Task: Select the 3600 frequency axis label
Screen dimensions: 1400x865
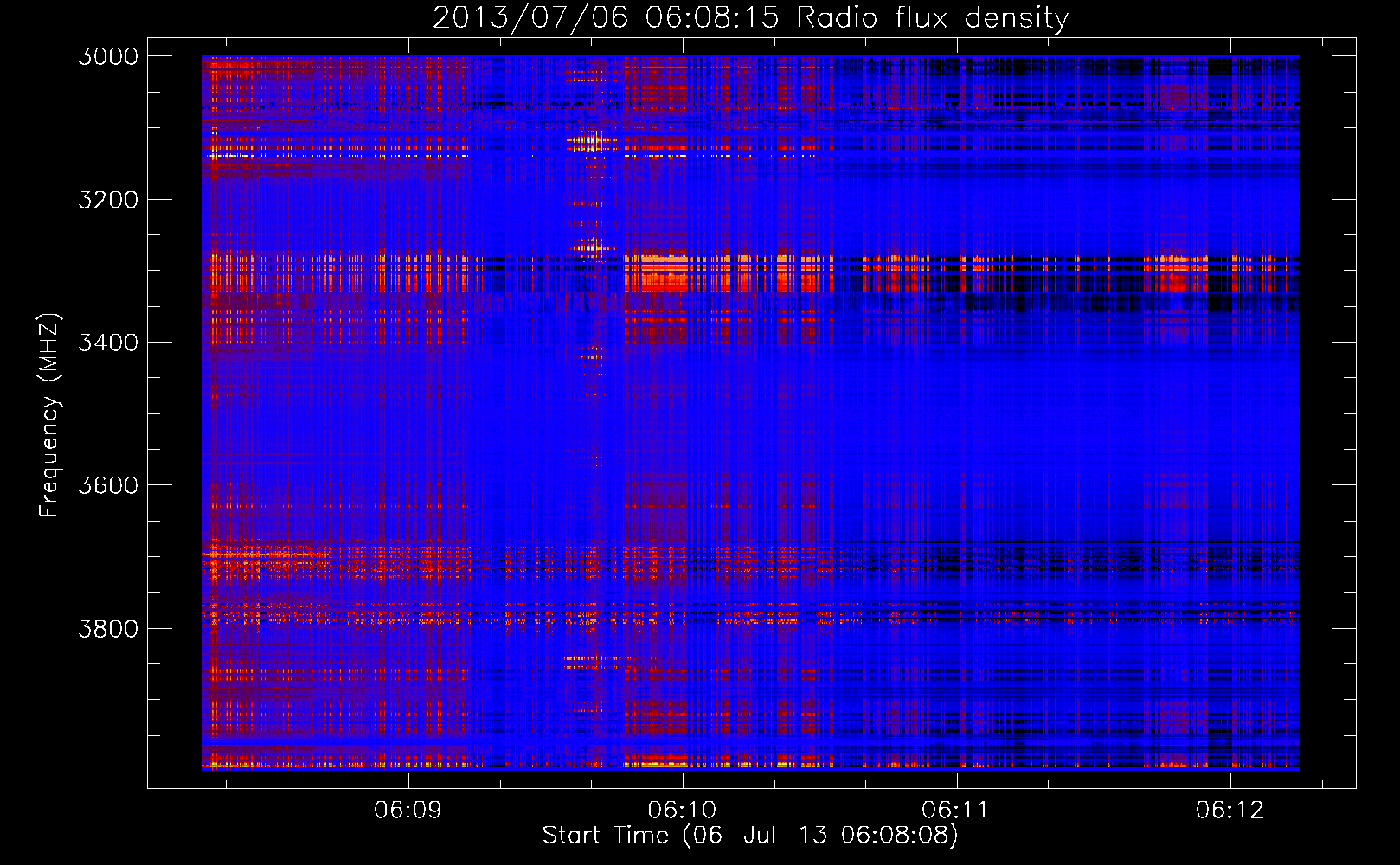Action: tap(108, 485)
